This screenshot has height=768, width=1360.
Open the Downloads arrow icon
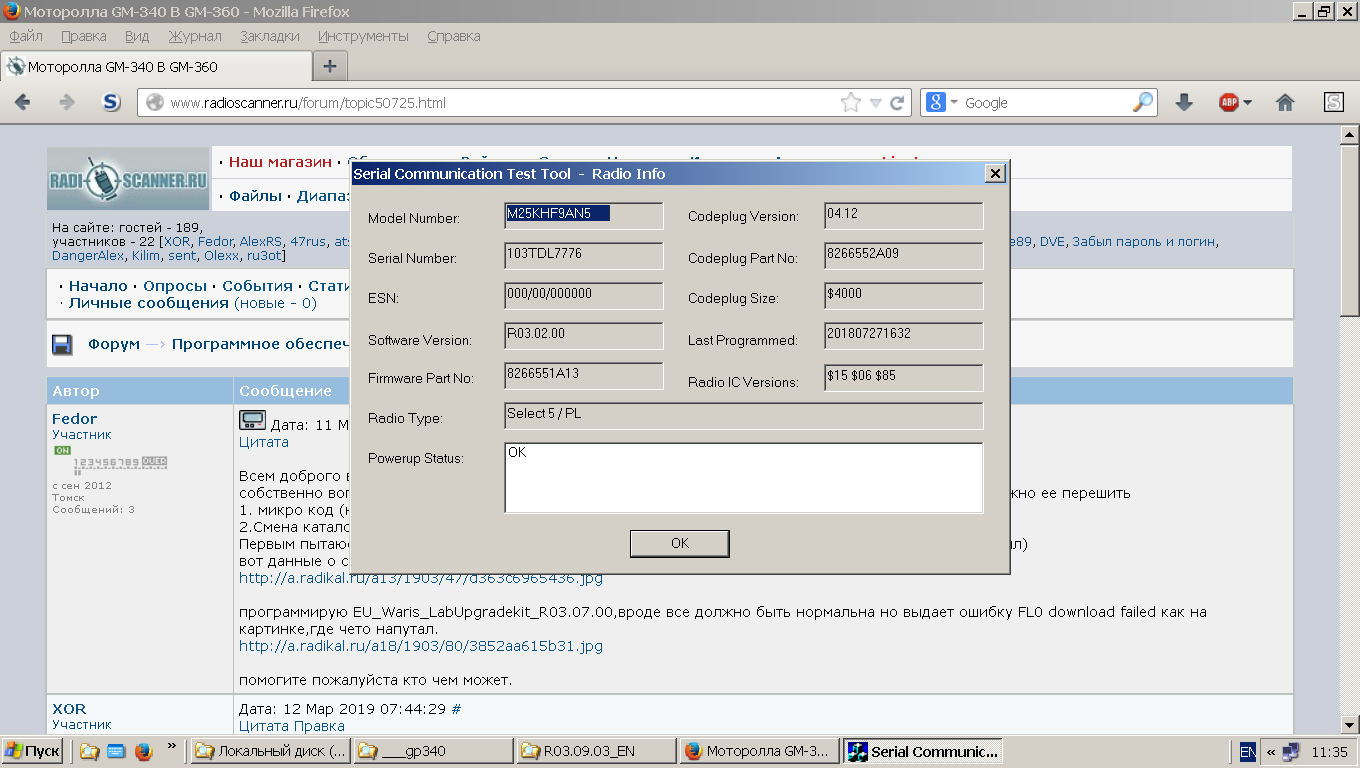tap(1184, 102)
